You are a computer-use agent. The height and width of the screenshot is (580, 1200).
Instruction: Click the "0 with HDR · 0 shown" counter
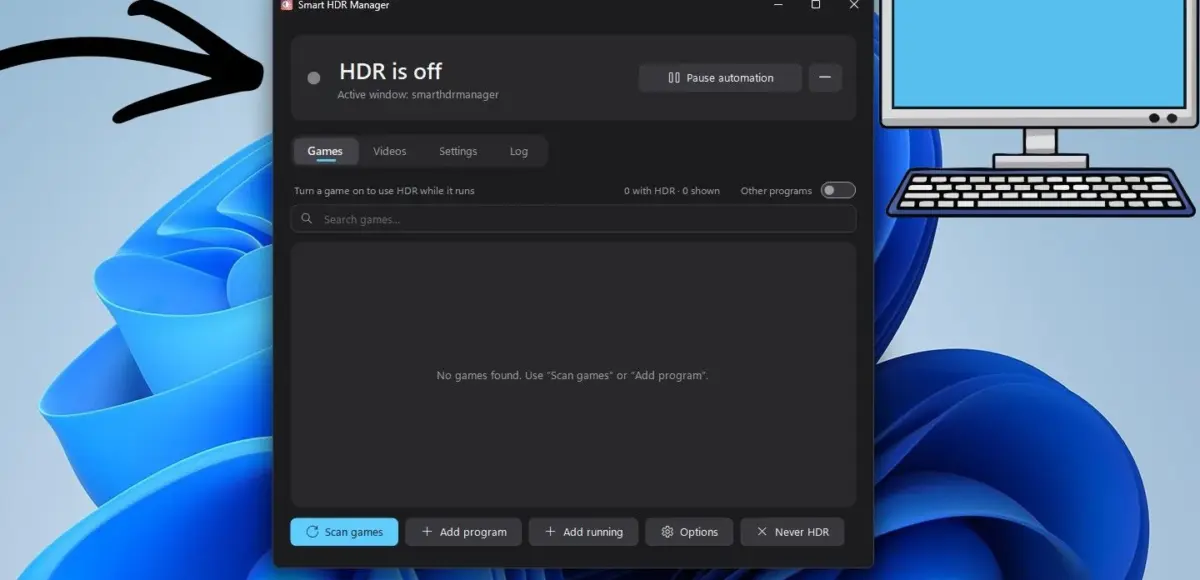(672, 191)
